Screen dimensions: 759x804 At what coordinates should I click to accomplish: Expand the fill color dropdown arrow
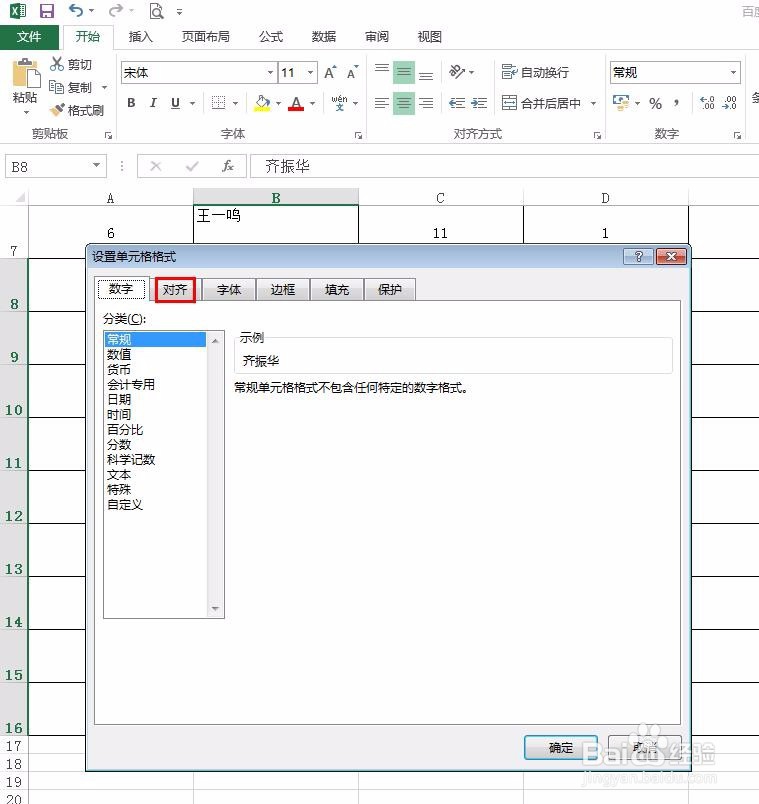(278, 103)
